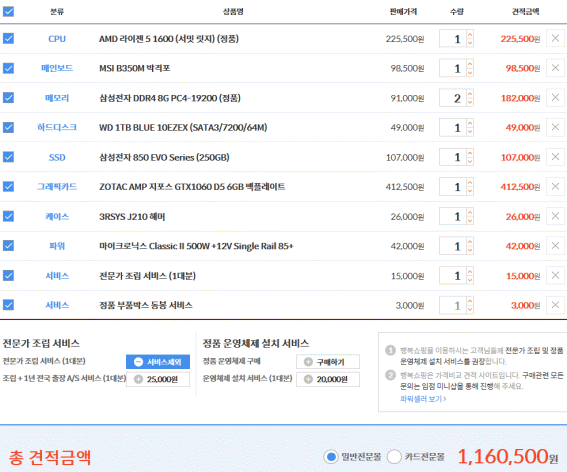Click product WD 1TB BLUE 10EZEX

pos(183,127)
